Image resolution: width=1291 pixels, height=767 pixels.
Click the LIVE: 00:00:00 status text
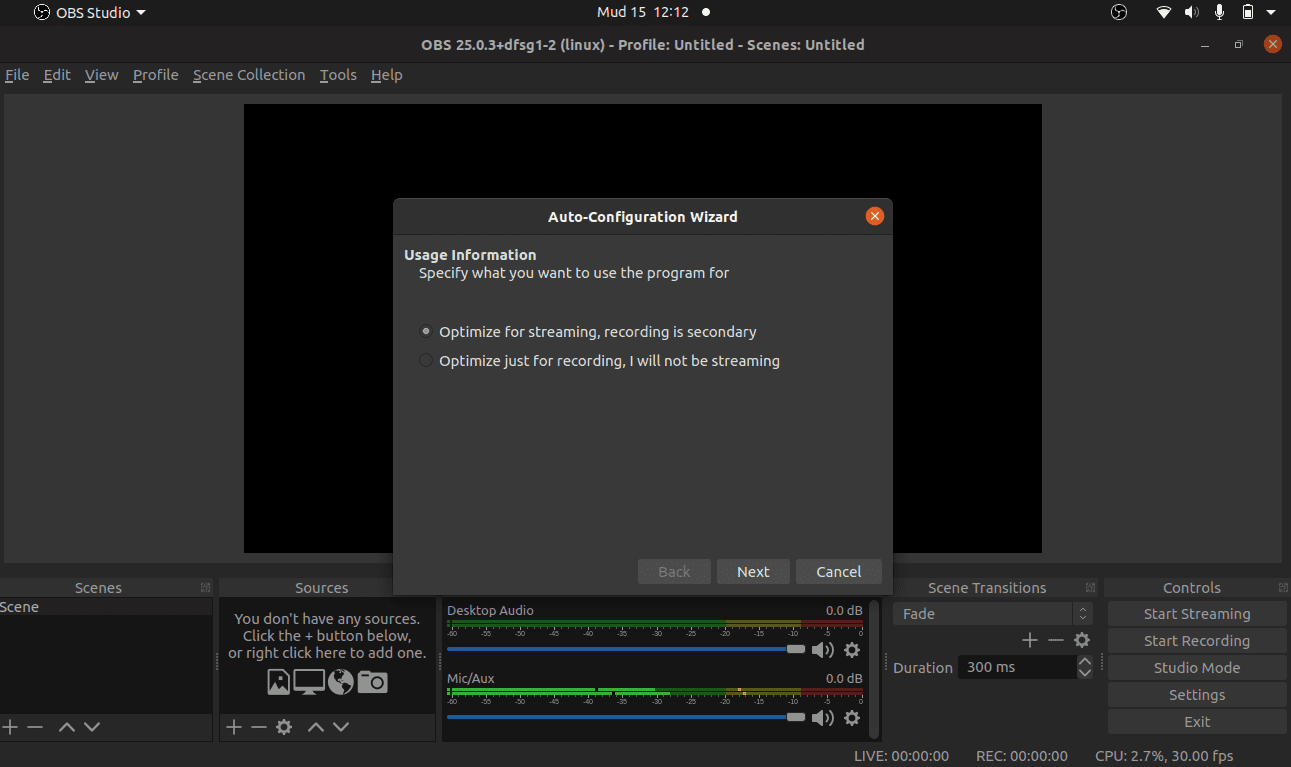(x=901, y=756)
